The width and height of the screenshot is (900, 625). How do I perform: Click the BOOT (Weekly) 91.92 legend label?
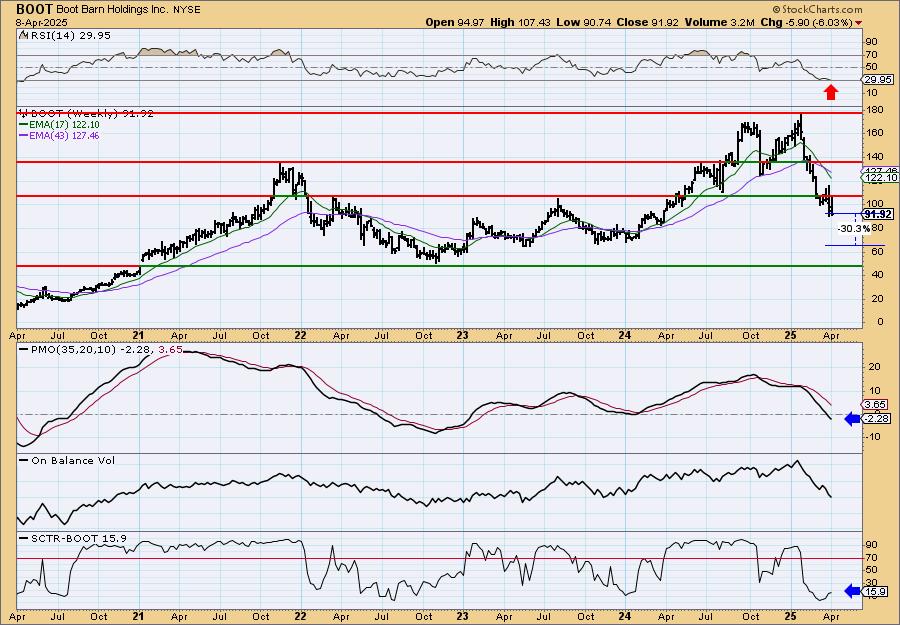[91, 114]
